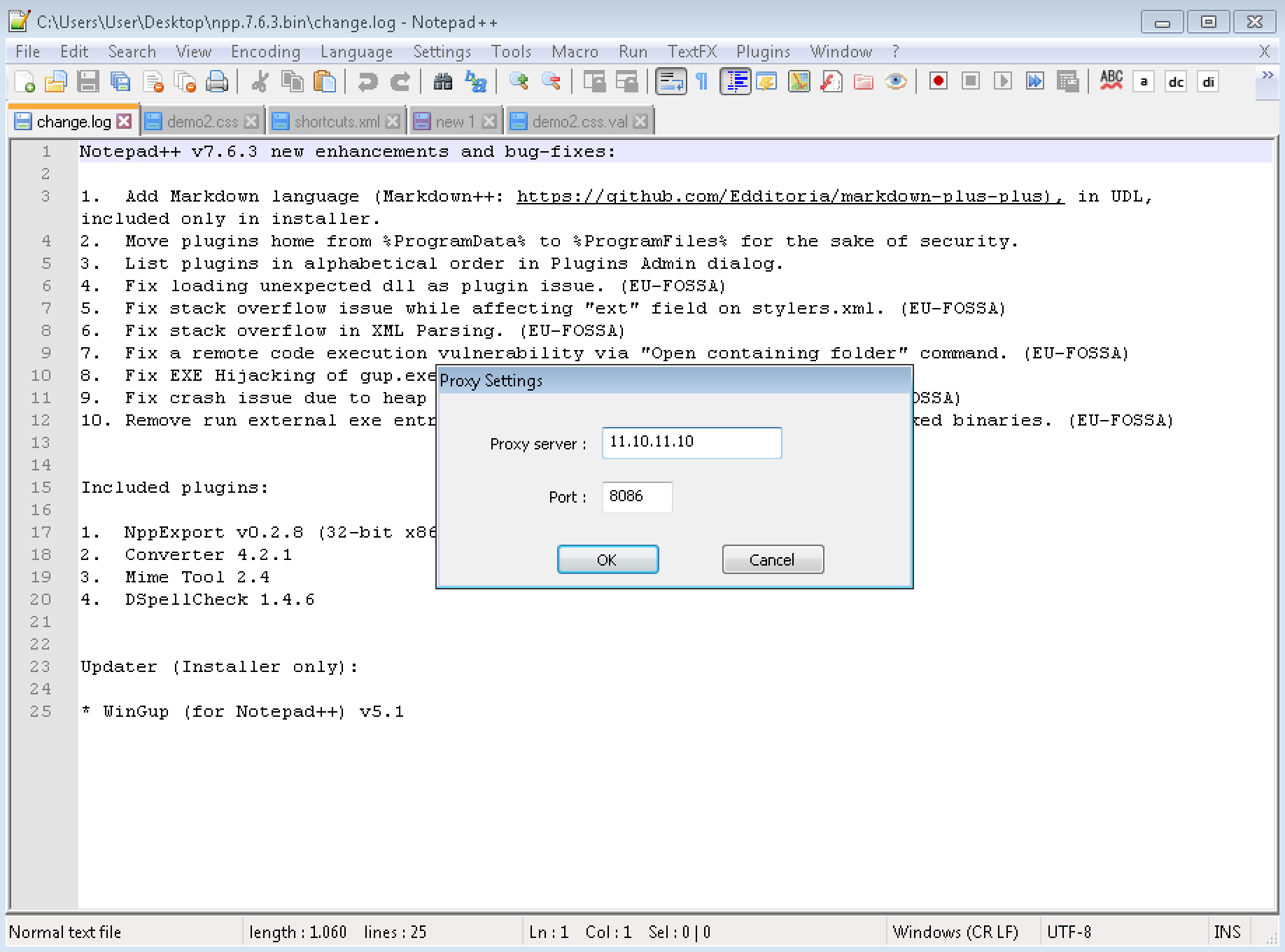Image resolution: width=1285 pixels, height=952 pixels.
Task: Create a new file with the New icon
Action: point(24,82)
